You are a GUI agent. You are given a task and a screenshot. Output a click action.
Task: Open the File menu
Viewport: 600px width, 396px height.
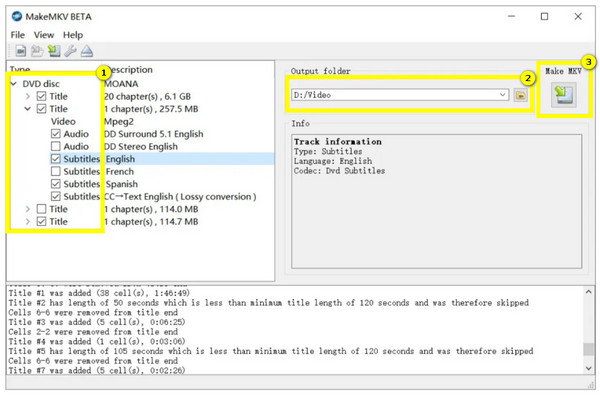click(x=18, y=35)
